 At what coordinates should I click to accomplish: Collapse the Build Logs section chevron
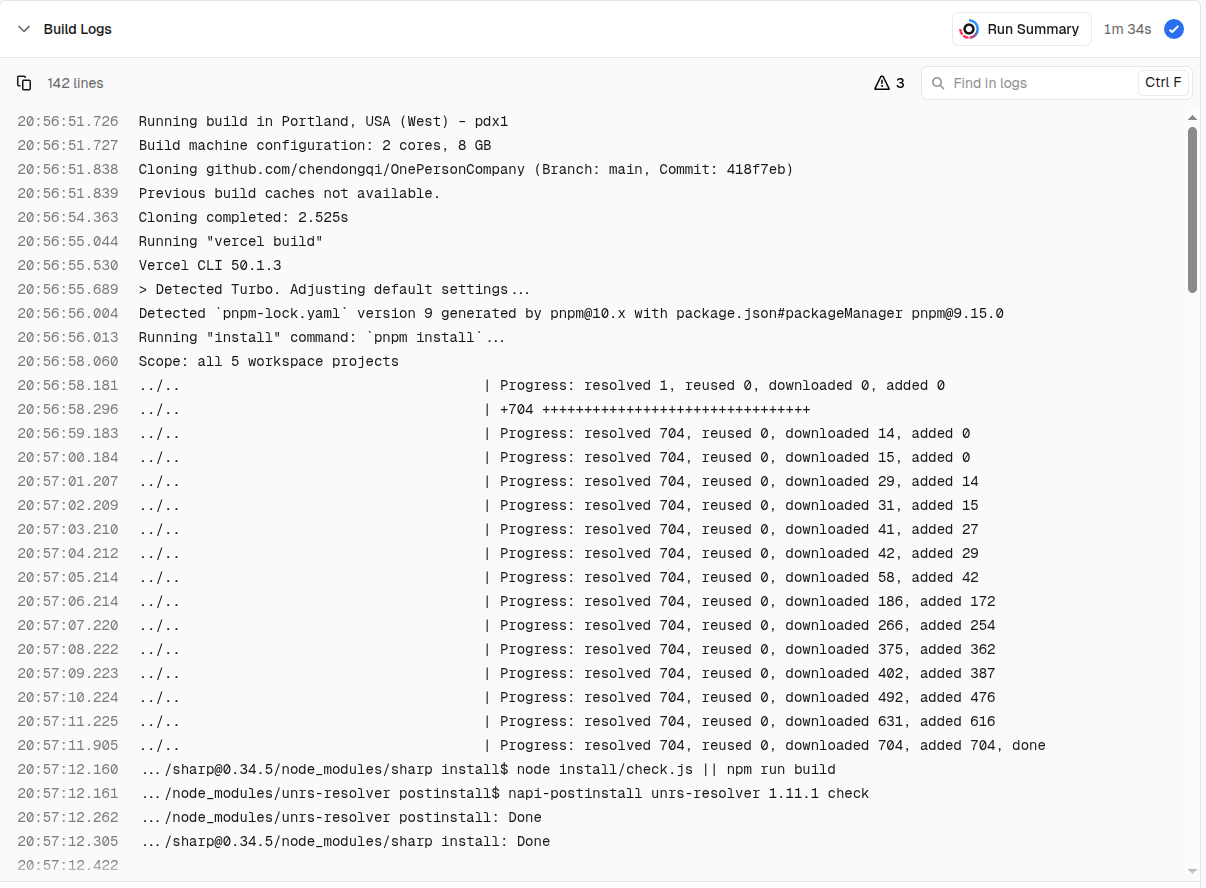point(24,29)
